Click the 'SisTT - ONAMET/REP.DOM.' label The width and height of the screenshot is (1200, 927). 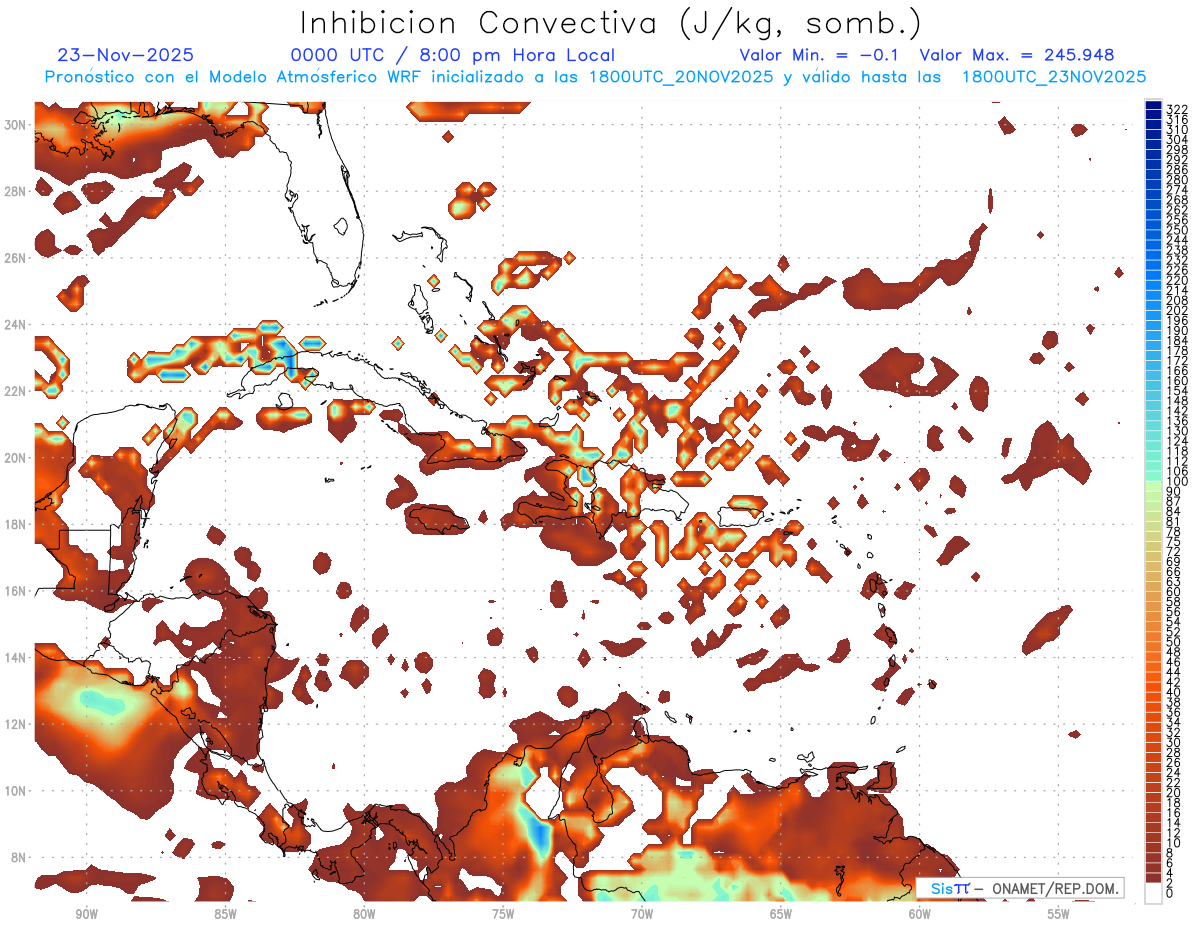[1020, 888]
